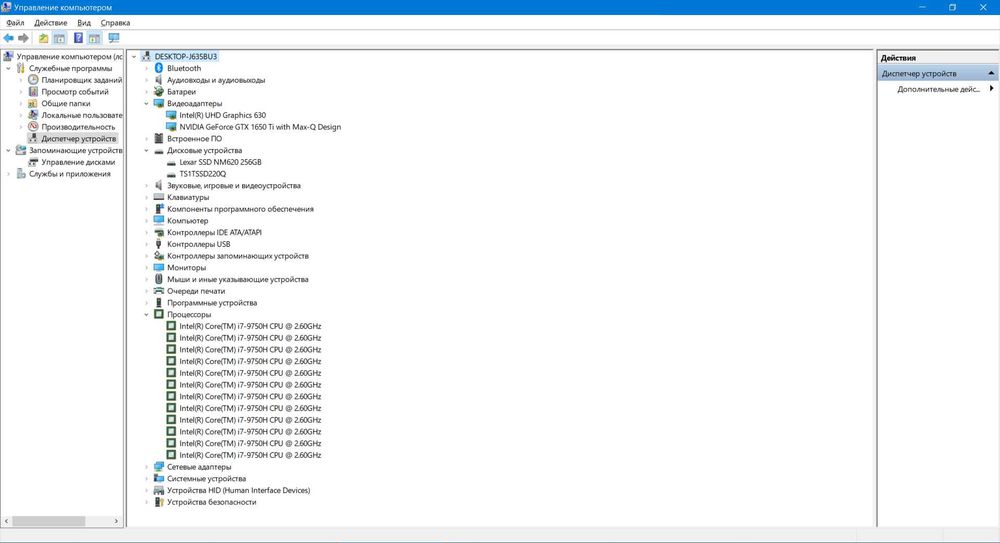Click the Просмотр событий icon in left tree
Image resolution: width=1000 pixels, height=543 pixels.
pyautogui.click(x=33, y=91)
